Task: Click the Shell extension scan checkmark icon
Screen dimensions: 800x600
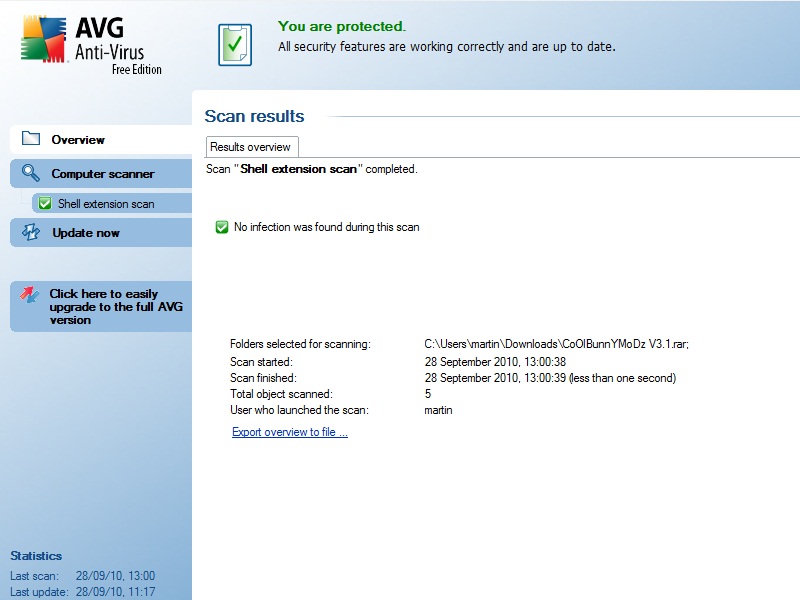Action: click(x=45, y=204)
